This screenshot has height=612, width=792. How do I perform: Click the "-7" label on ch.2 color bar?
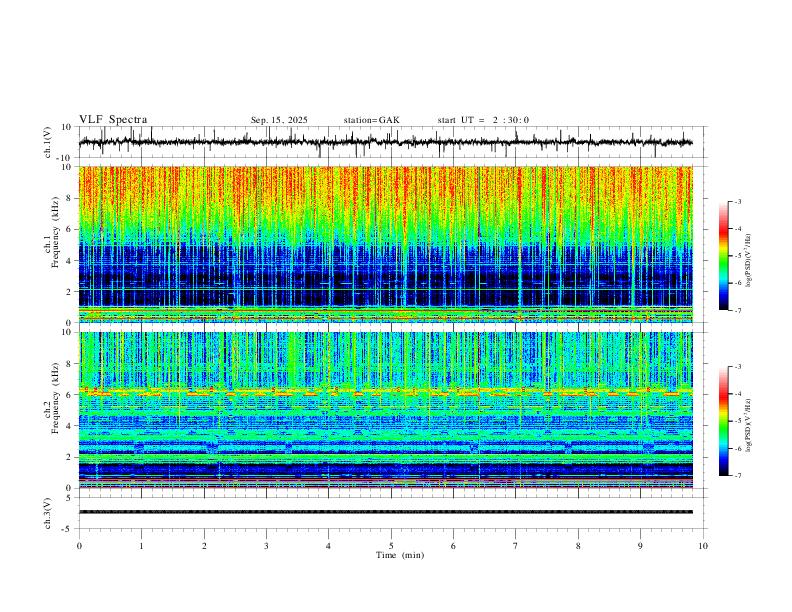point(737,476)
